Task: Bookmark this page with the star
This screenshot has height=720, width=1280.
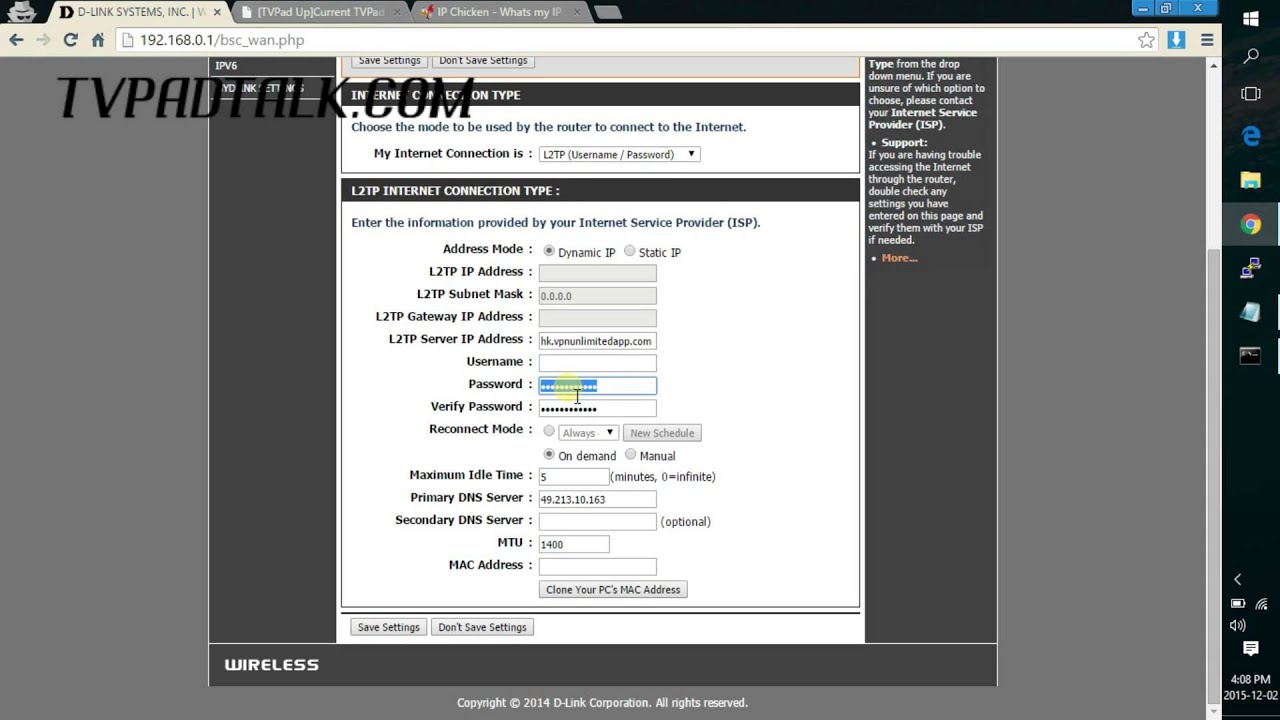Action: pos(1146,40)
